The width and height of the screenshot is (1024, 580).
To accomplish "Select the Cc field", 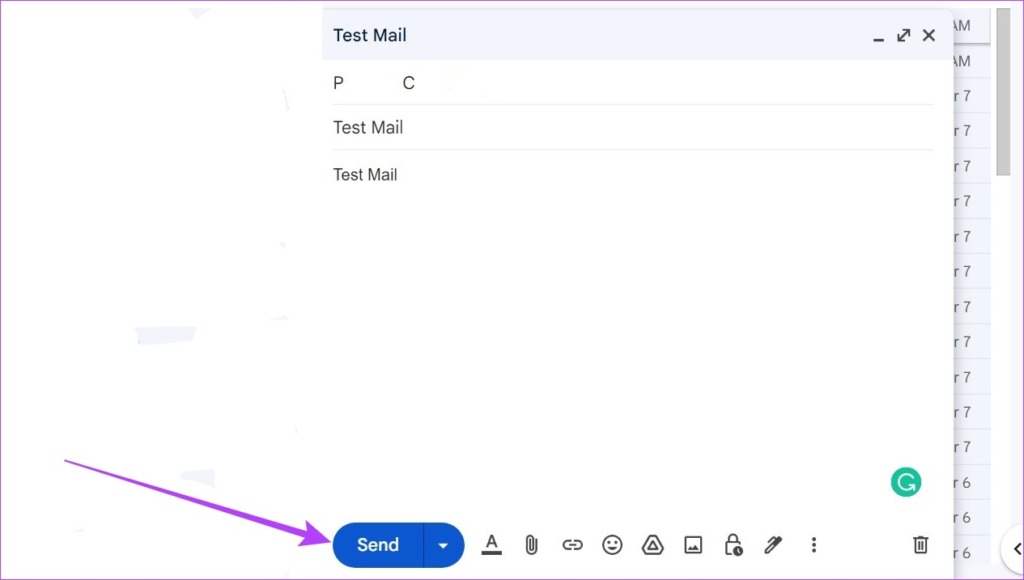I will (408, 83).
